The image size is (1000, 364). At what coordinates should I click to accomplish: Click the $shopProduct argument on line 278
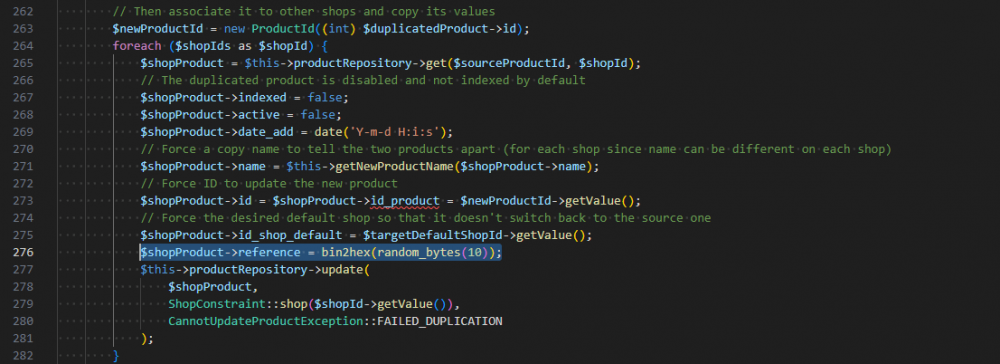[210, 287]
